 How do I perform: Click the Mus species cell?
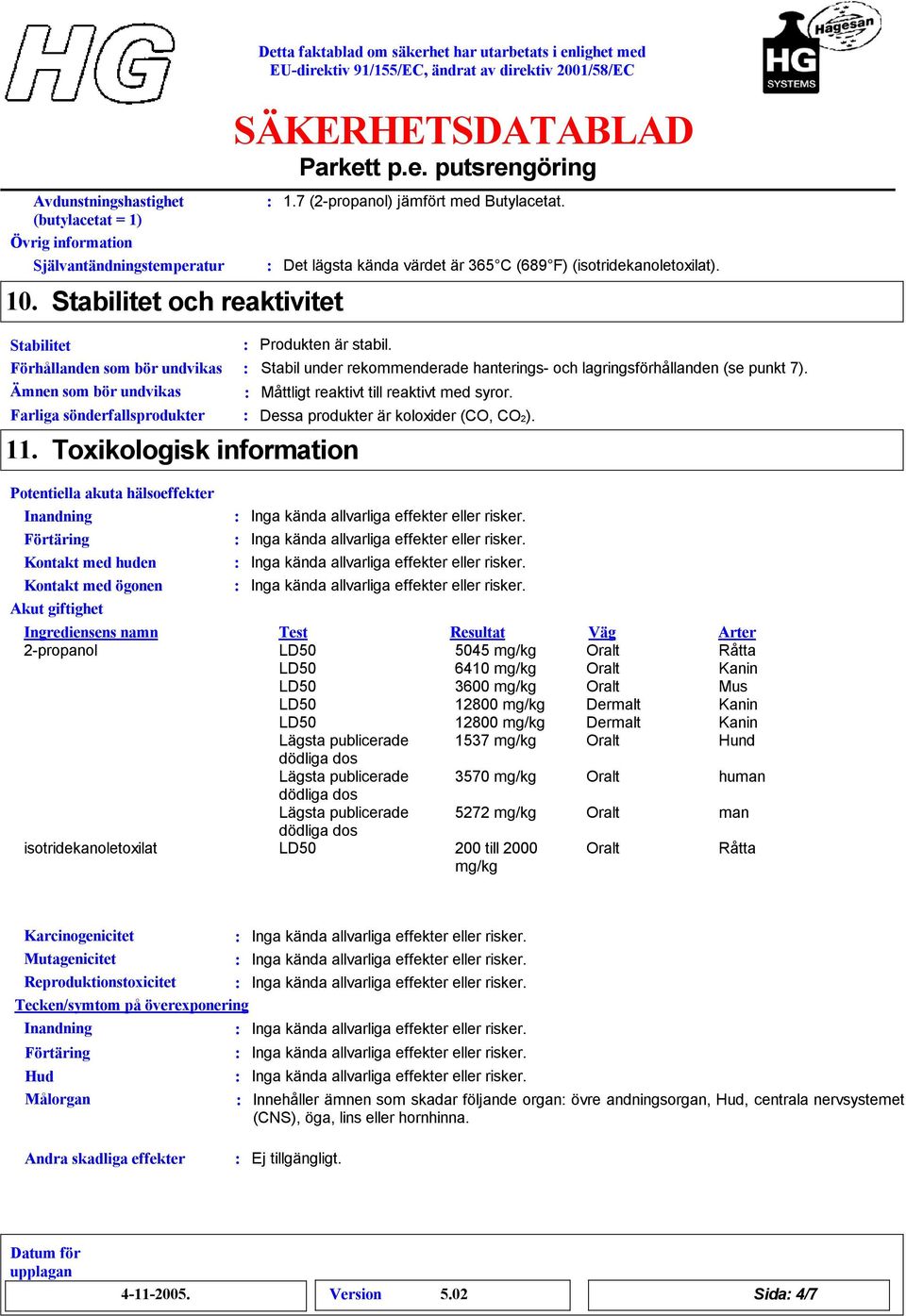[733, 686]
